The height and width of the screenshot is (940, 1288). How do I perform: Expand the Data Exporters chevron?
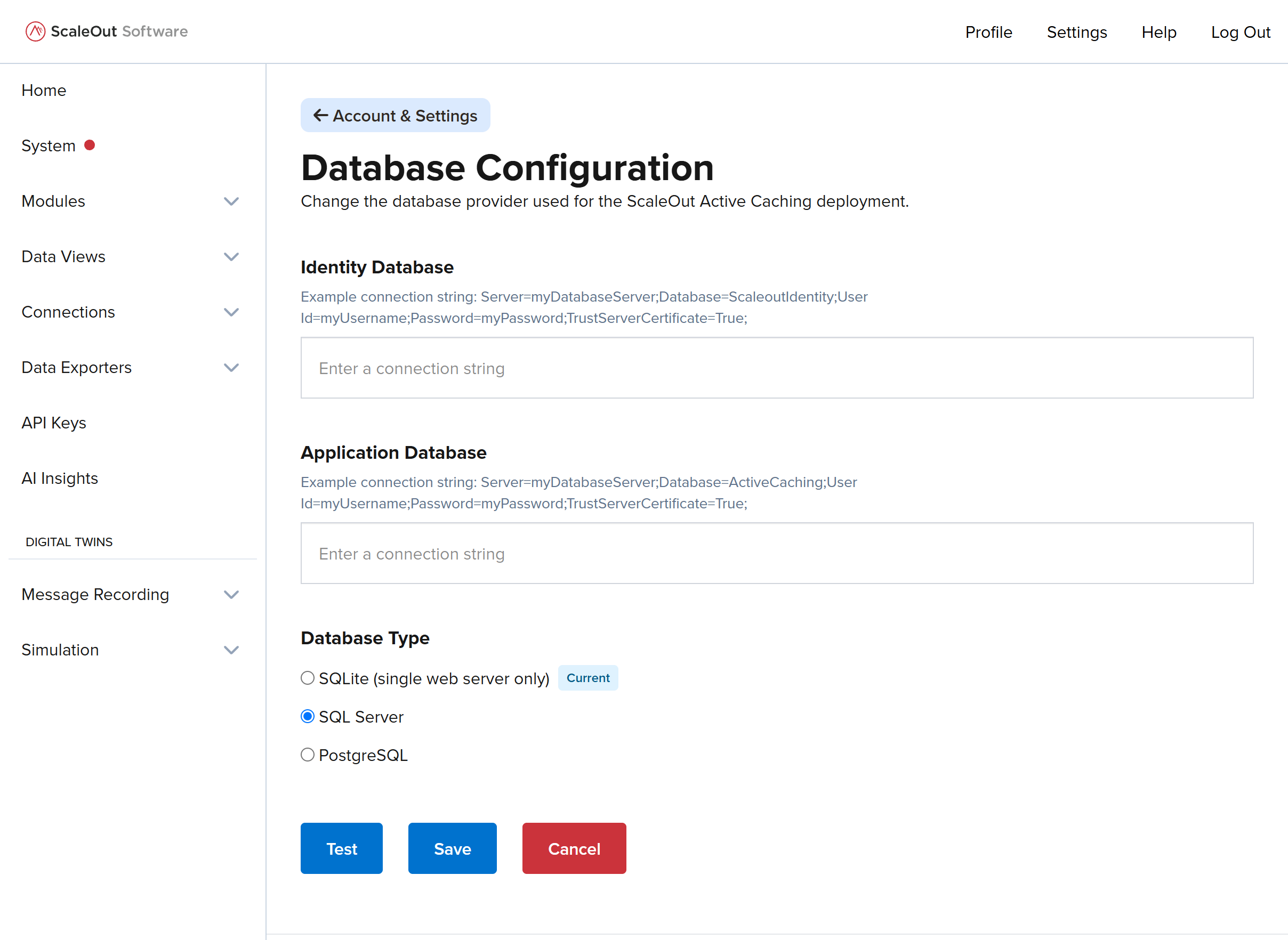point(231,368)
